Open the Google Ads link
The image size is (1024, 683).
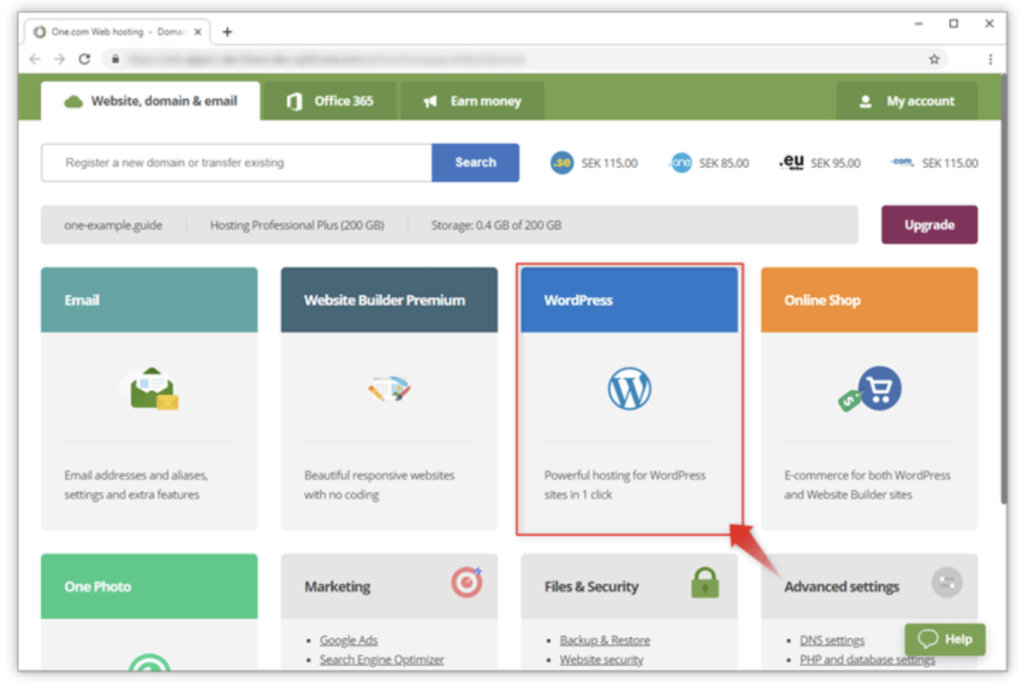pos(349,640)
